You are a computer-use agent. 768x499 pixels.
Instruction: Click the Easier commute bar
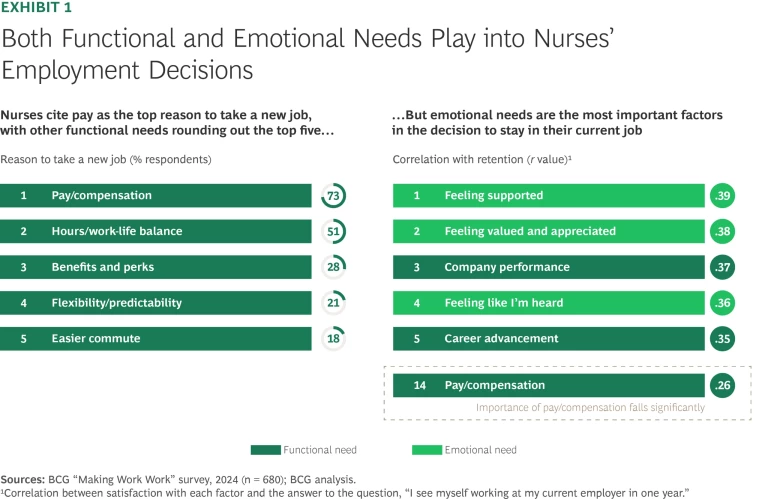(x=156, y=338)
